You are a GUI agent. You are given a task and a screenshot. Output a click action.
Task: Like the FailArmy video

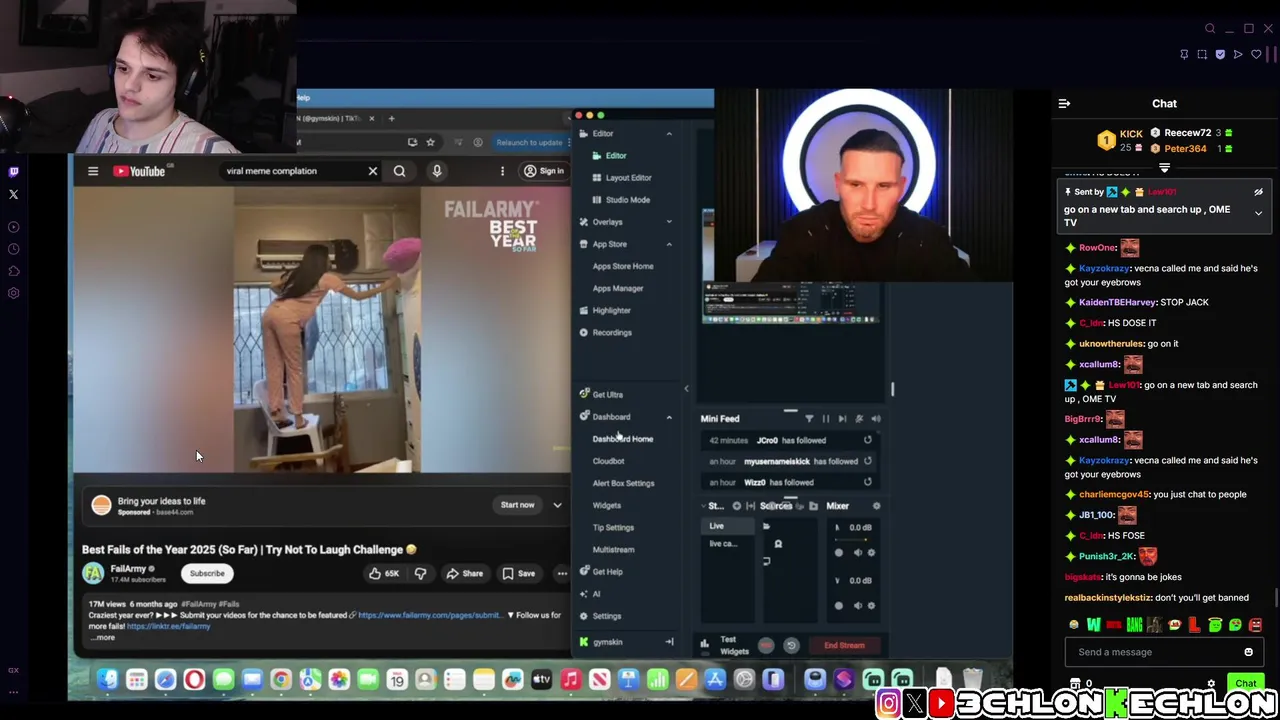(x=384, y=574)
